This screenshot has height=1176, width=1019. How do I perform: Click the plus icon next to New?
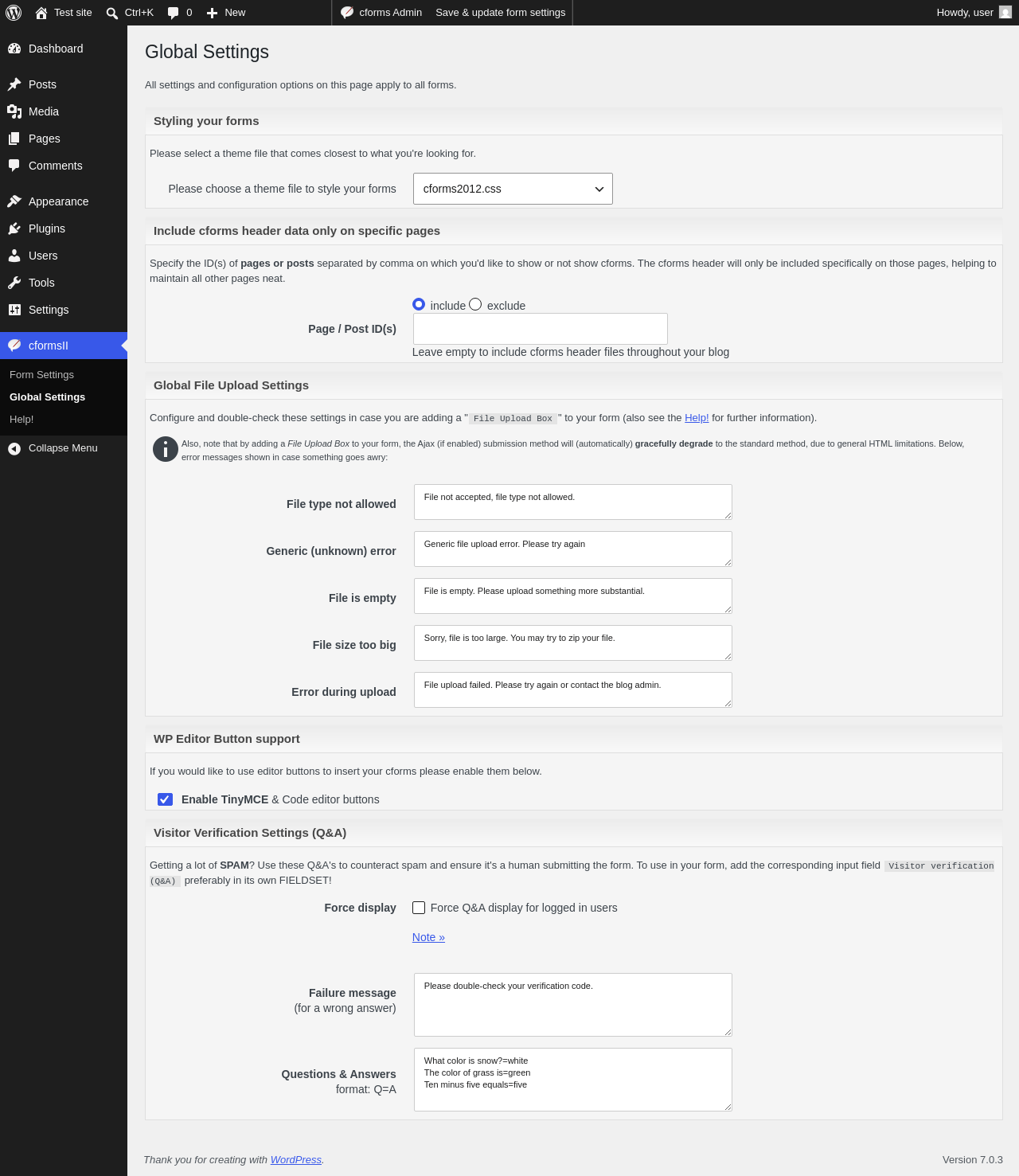[x=213, y=13]
